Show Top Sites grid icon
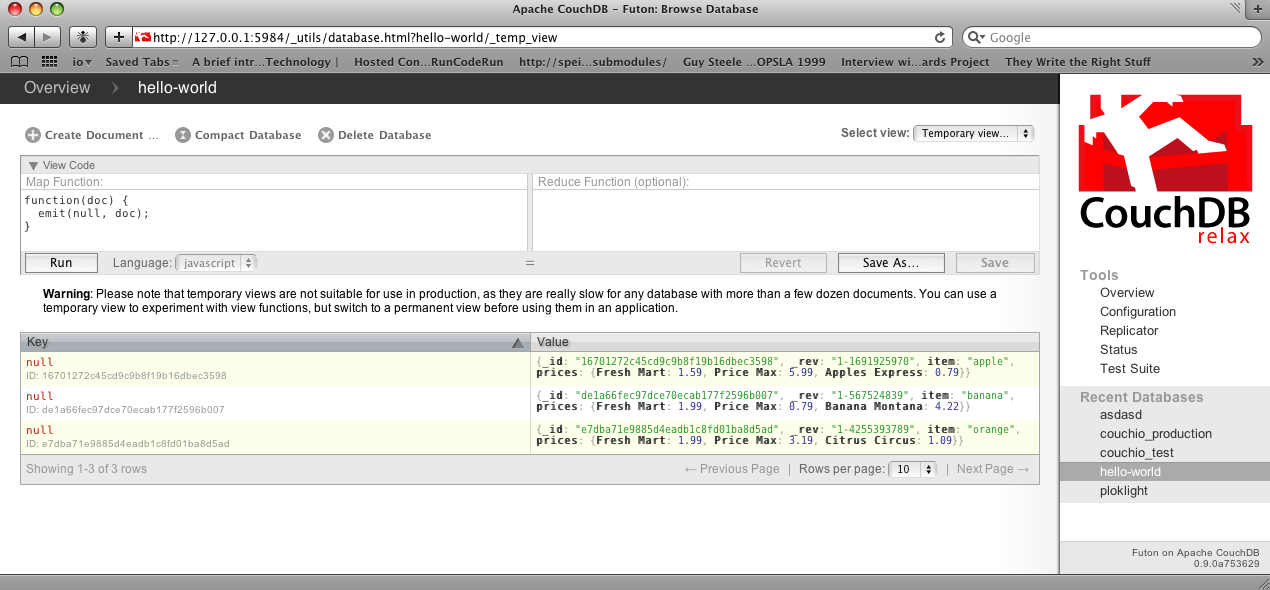This screenshot has height=590, width=1270. point(49,62)
